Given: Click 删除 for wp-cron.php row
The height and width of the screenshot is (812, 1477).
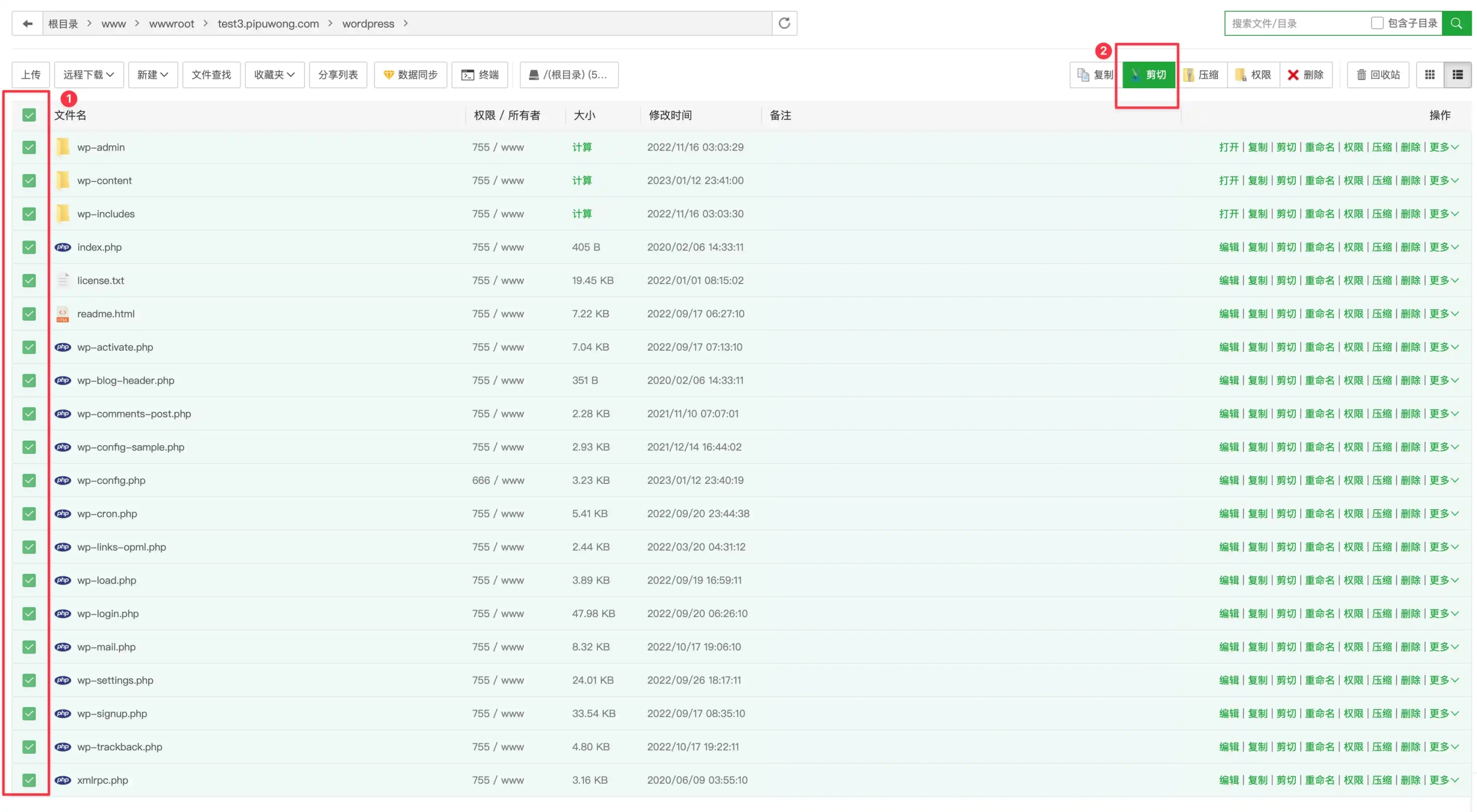Looking at the screenshot, I should coord(1410,514).
